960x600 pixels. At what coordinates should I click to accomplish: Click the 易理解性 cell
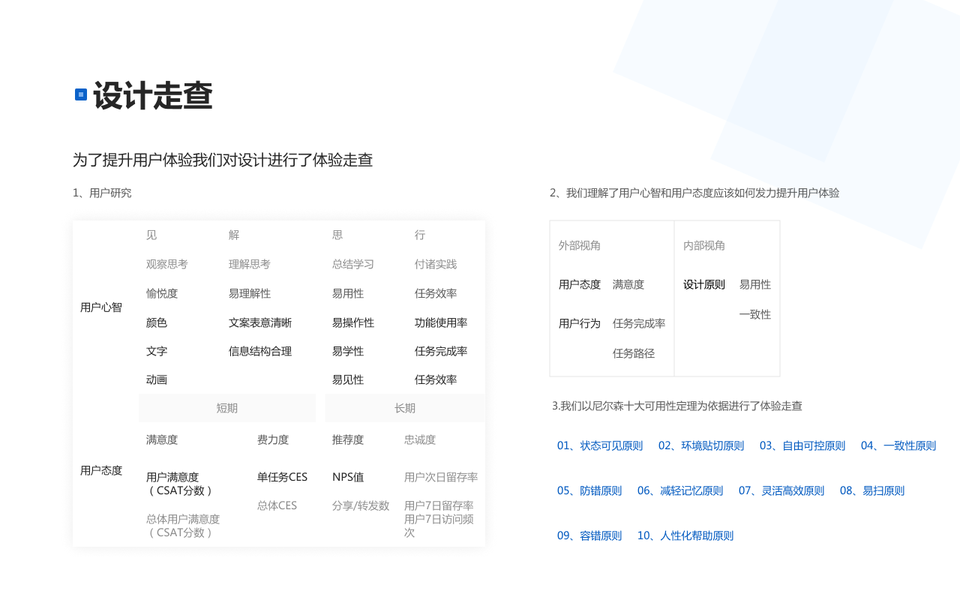tap(249, 293)
